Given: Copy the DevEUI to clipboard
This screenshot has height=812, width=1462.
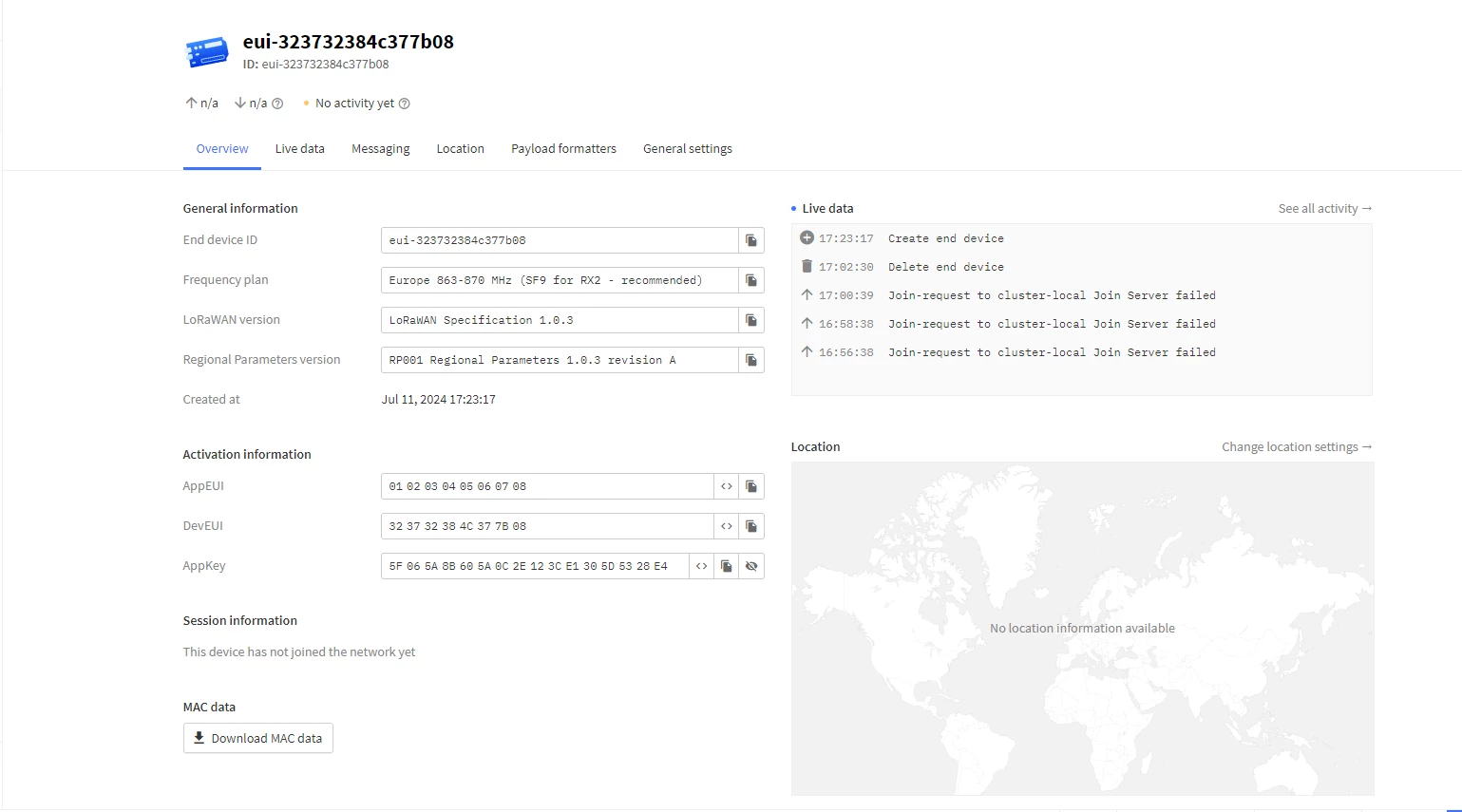Looking at the screenshot, I should tap(751, 526).
